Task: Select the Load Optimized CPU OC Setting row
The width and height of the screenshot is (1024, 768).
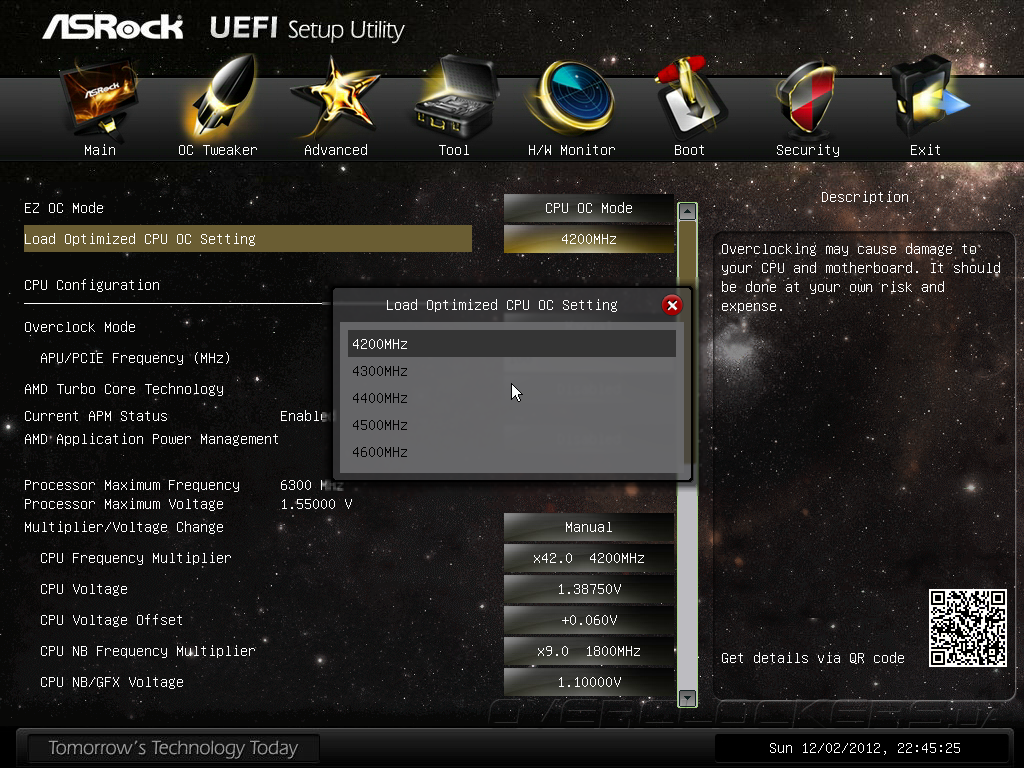Action: click(x=248, y=239)
